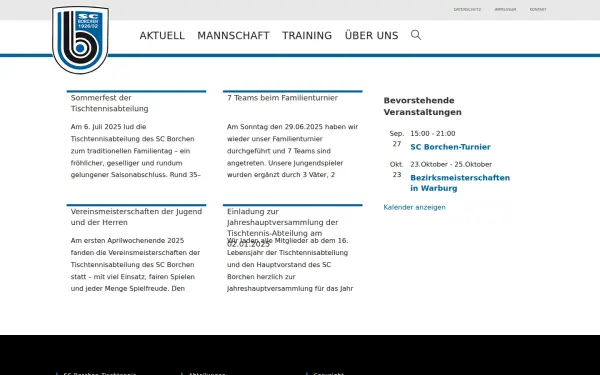Click the event time 15:00 - 21:00

point(433,134)
